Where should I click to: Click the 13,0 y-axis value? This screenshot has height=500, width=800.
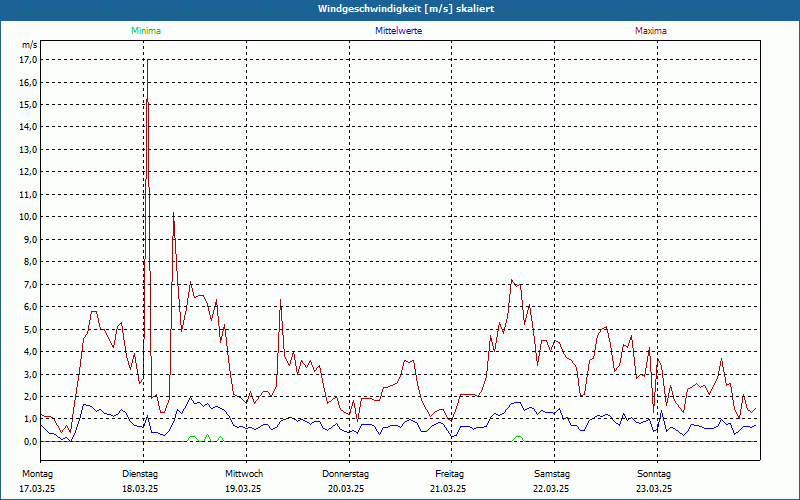click(x=29, y=149)
